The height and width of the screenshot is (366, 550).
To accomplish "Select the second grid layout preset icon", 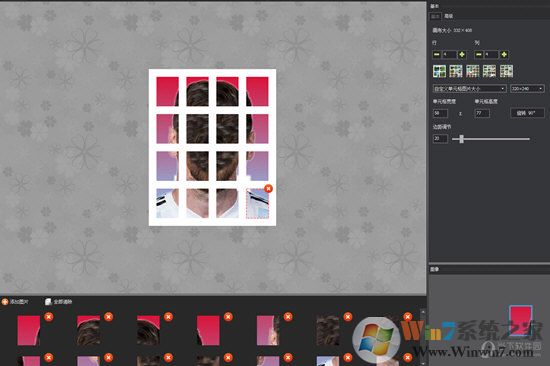I will tap(456, 71).
